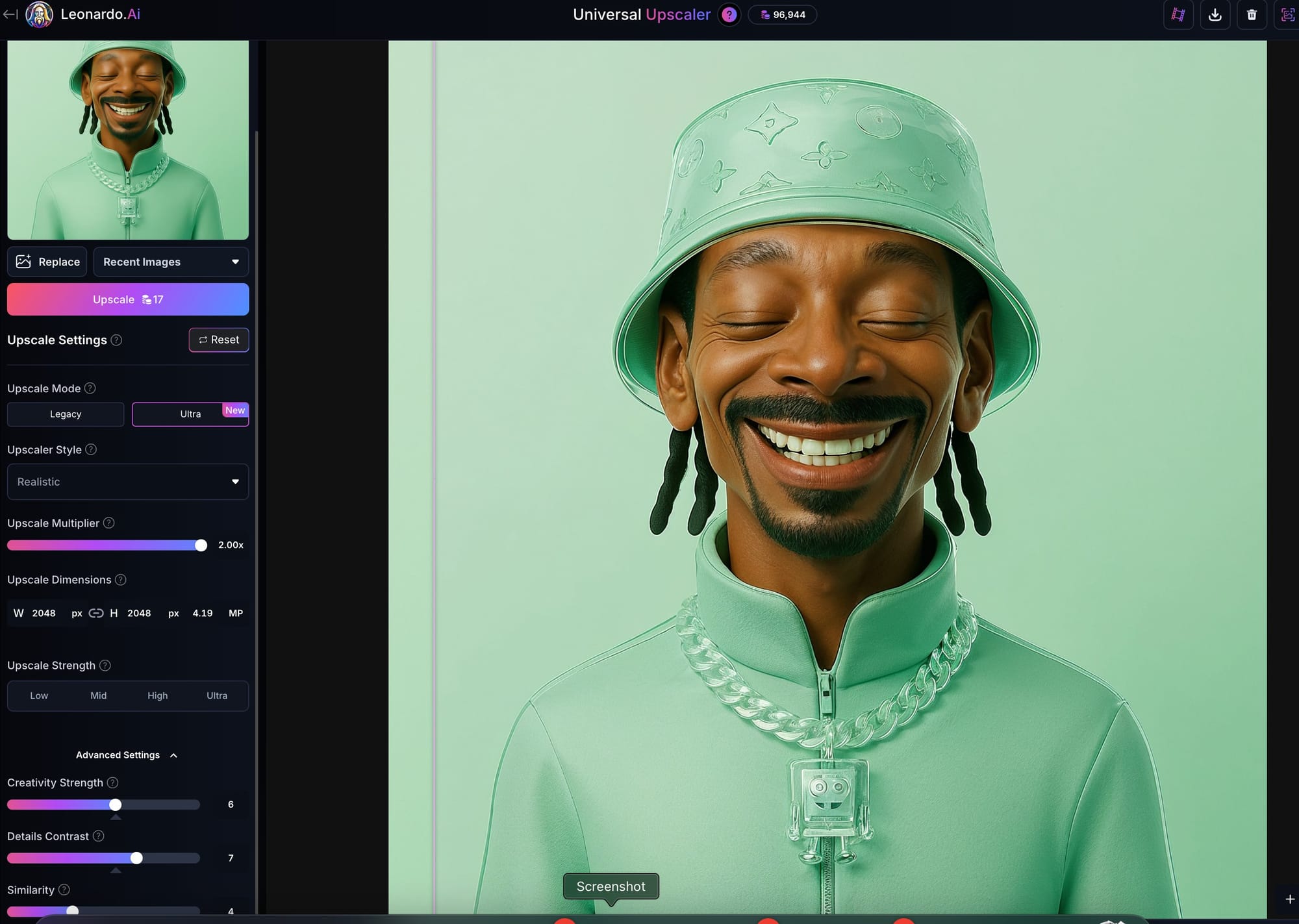Set Upscale Strength to Low
The width and height of the screenshot is (1299, 924).
pyautogui.click(x=39, y=695)
